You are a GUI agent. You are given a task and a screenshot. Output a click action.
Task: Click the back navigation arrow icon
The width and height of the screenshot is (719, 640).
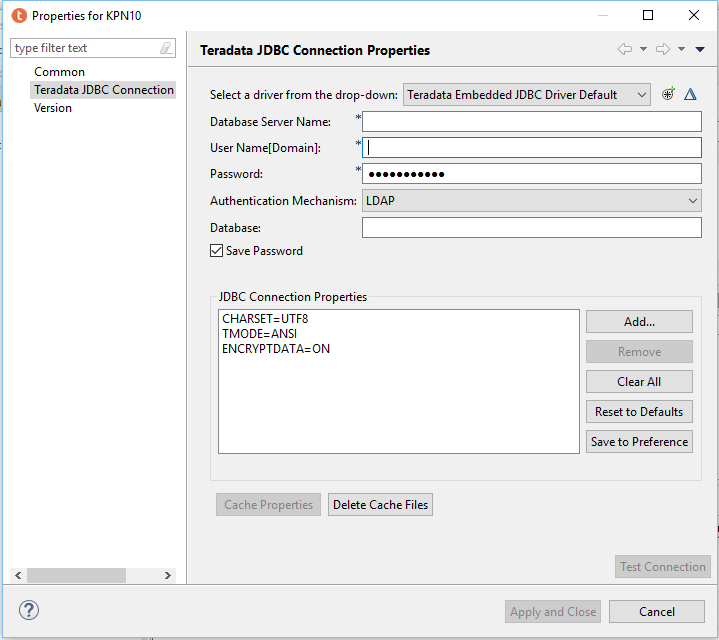625,49
